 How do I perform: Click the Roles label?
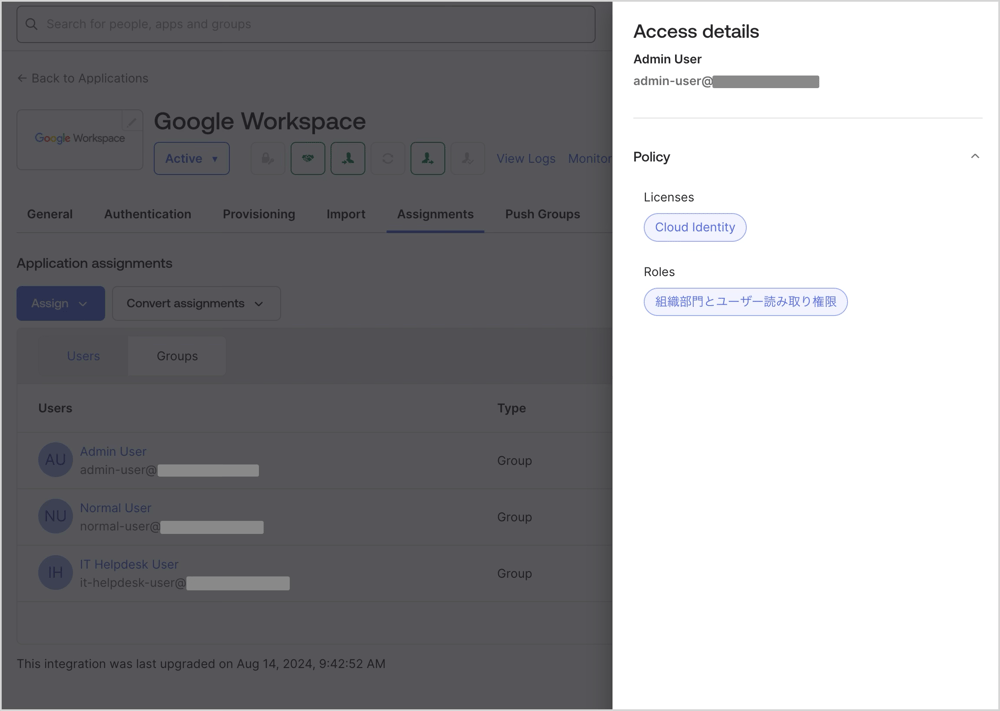[659, 272]
